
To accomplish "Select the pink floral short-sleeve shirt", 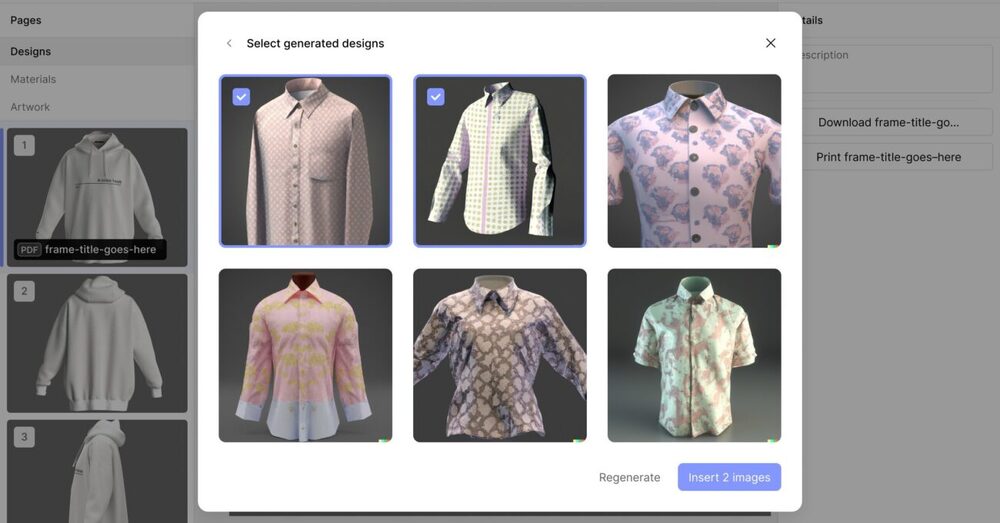I will point(694,160).
